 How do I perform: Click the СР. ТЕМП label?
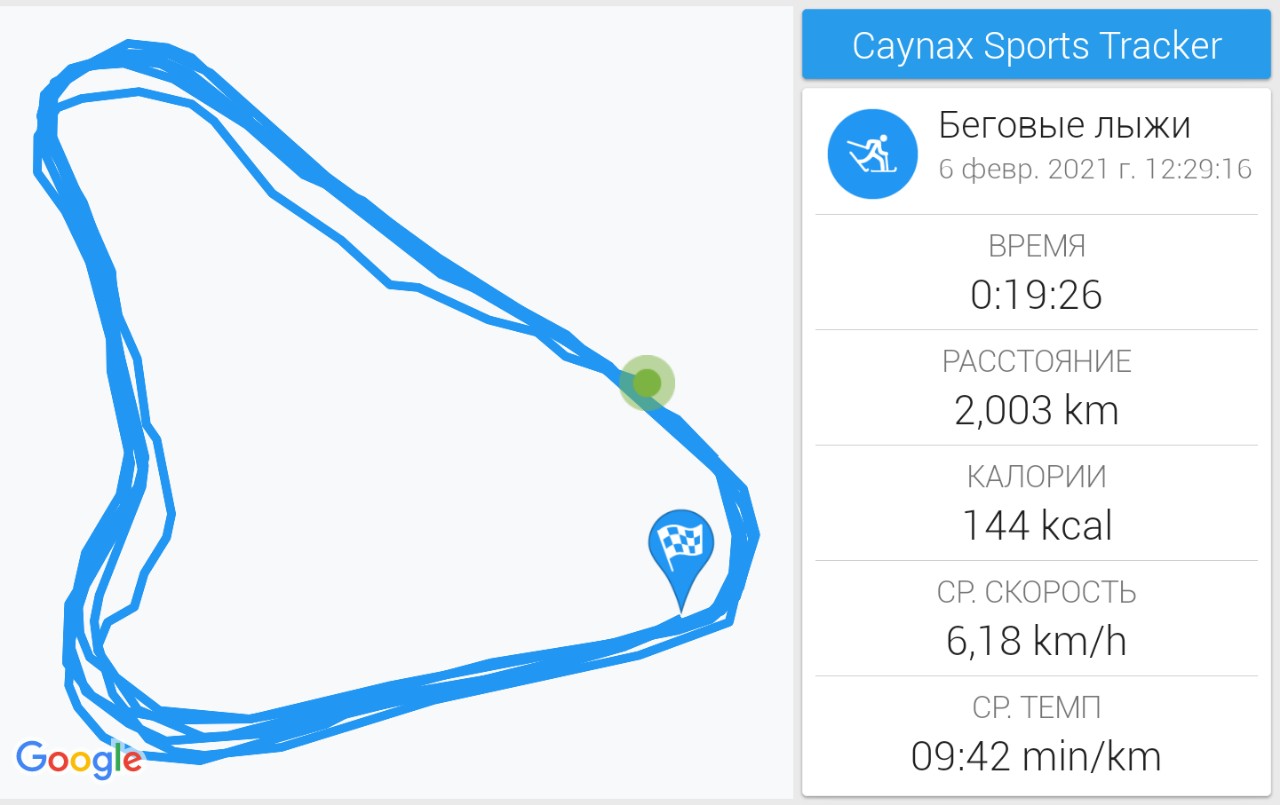pyautogui.click(x=1036, y=708)
